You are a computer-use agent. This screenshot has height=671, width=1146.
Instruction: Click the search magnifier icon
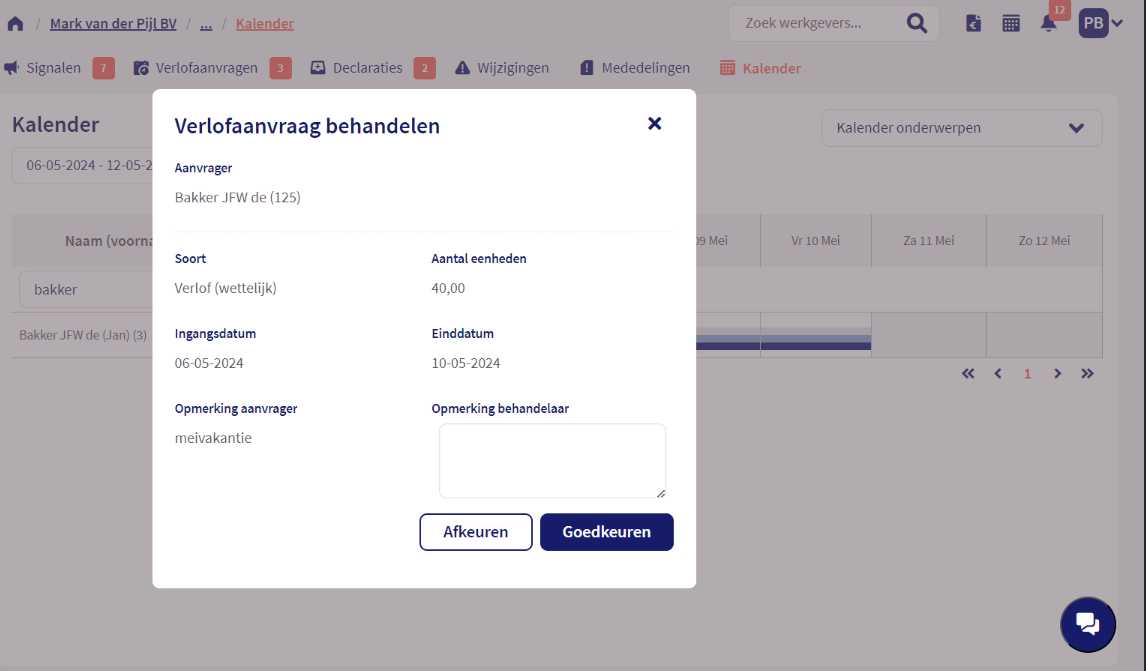916,23
